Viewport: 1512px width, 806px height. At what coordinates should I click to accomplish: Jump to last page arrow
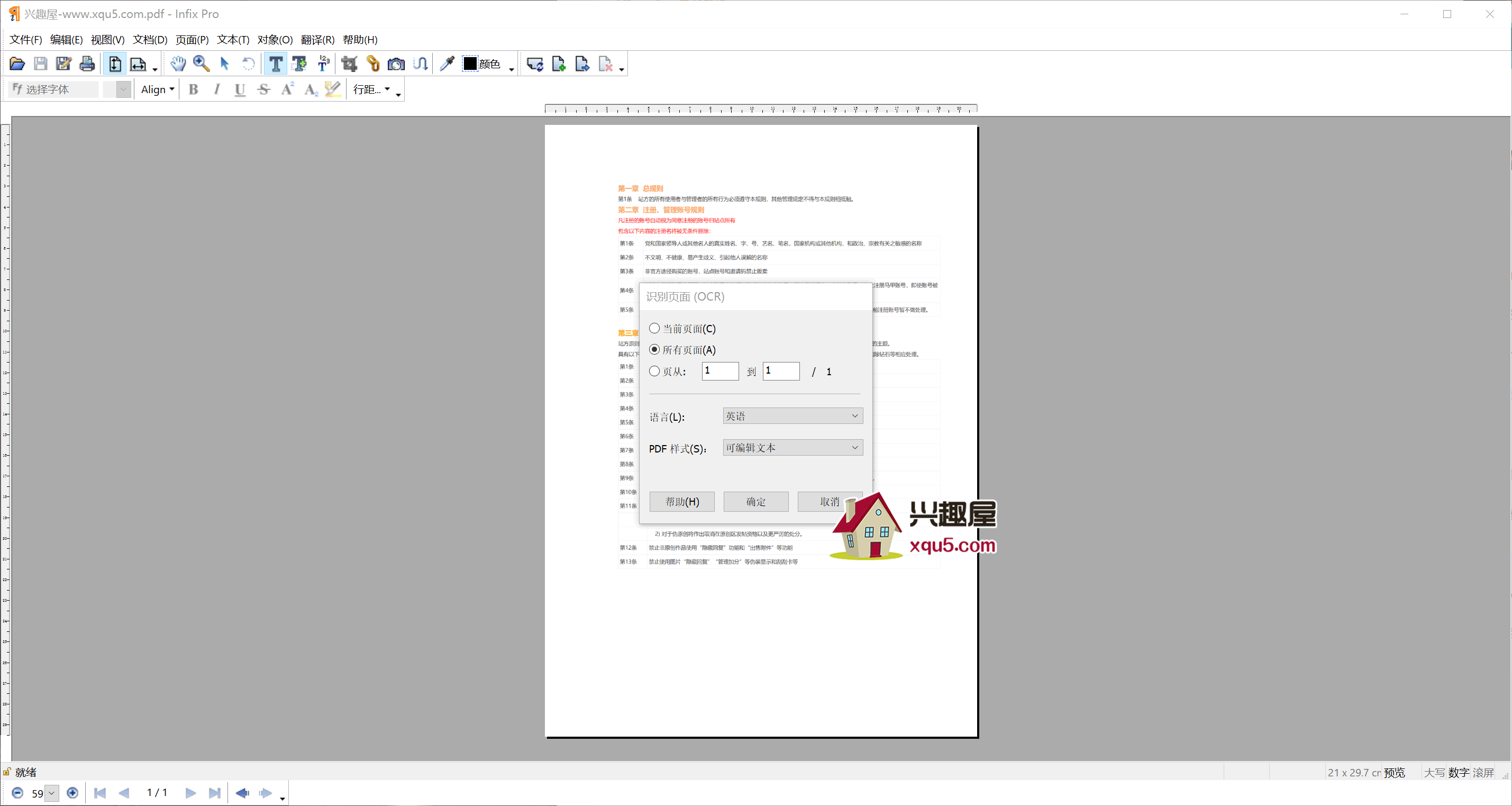[215, 793]
